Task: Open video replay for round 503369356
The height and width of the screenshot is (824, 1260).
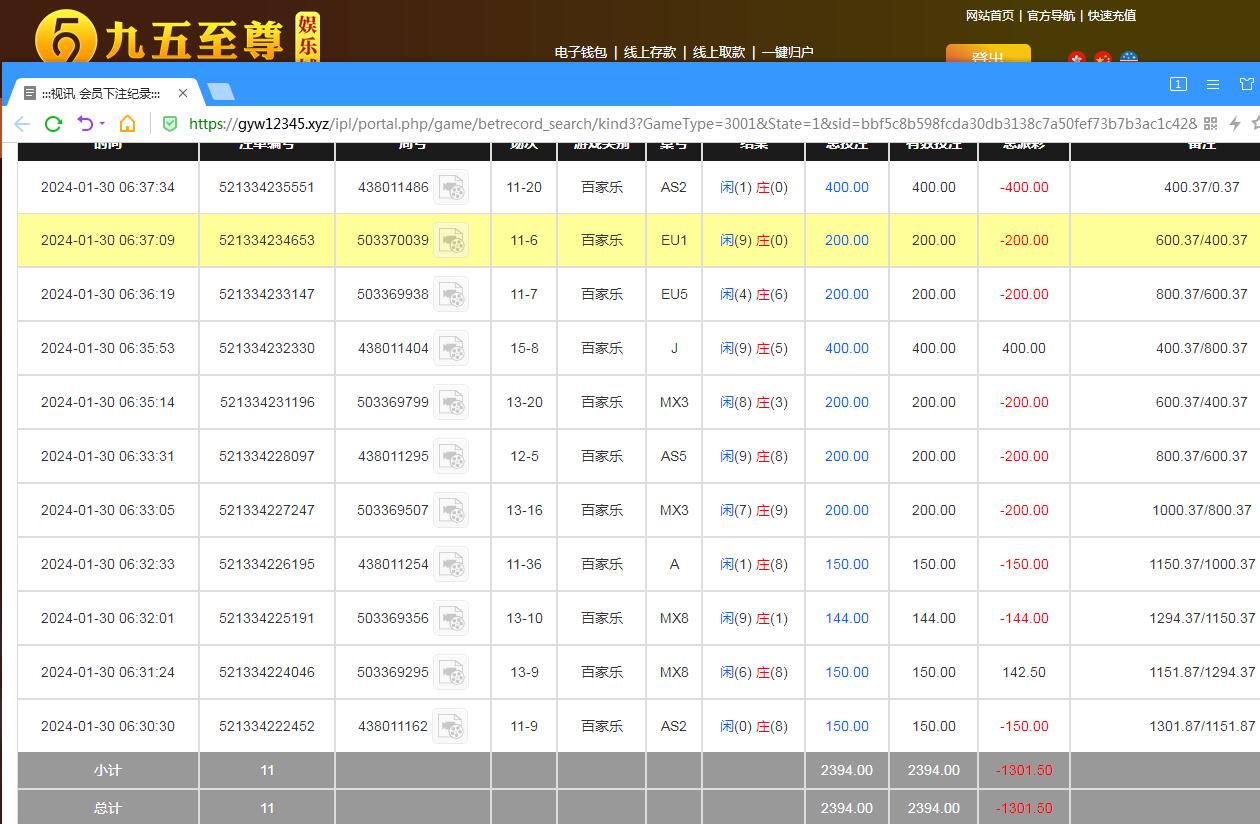Action: [451, 619]
